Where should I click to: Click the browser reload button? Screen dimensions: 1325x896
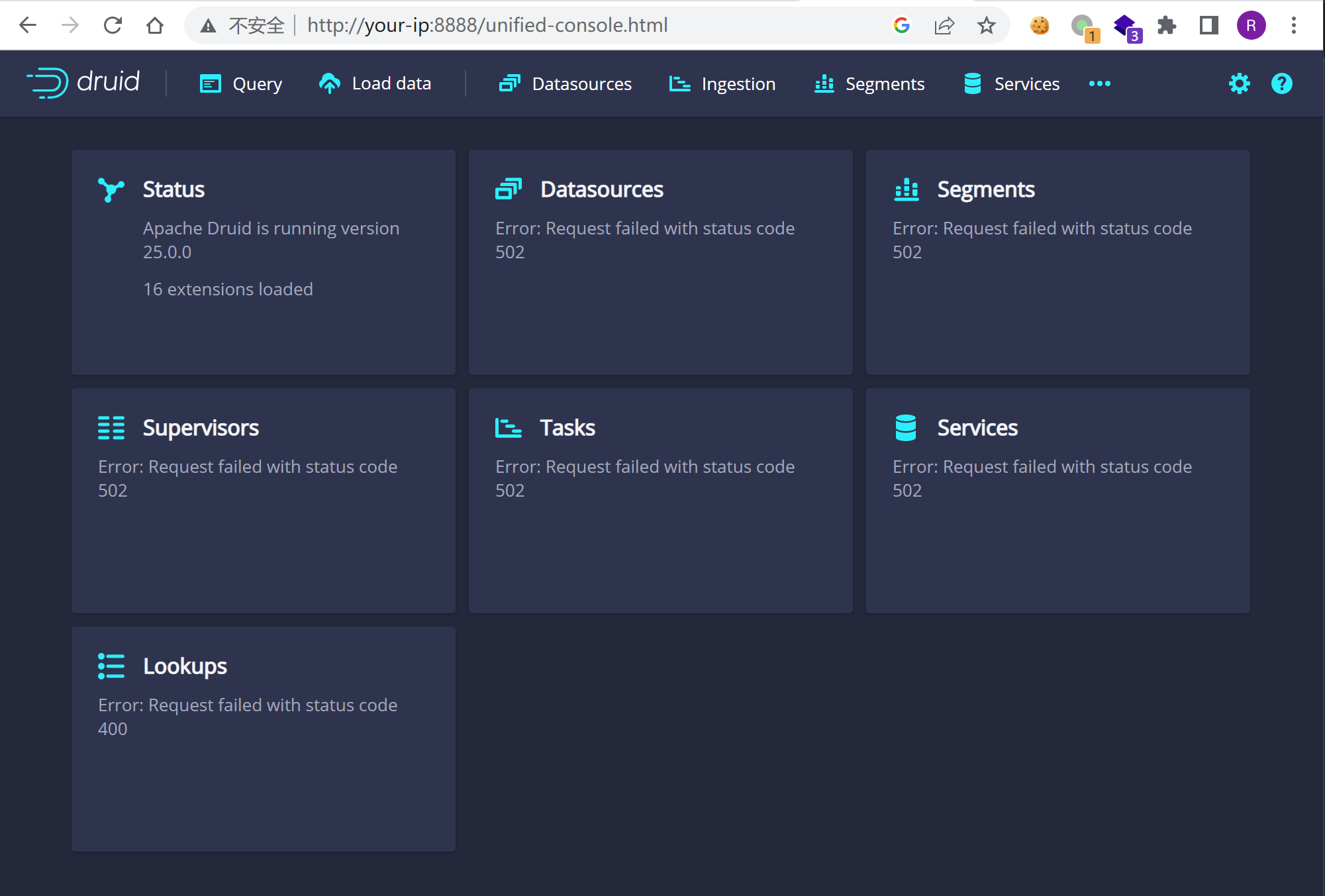[x=113, y=25]
